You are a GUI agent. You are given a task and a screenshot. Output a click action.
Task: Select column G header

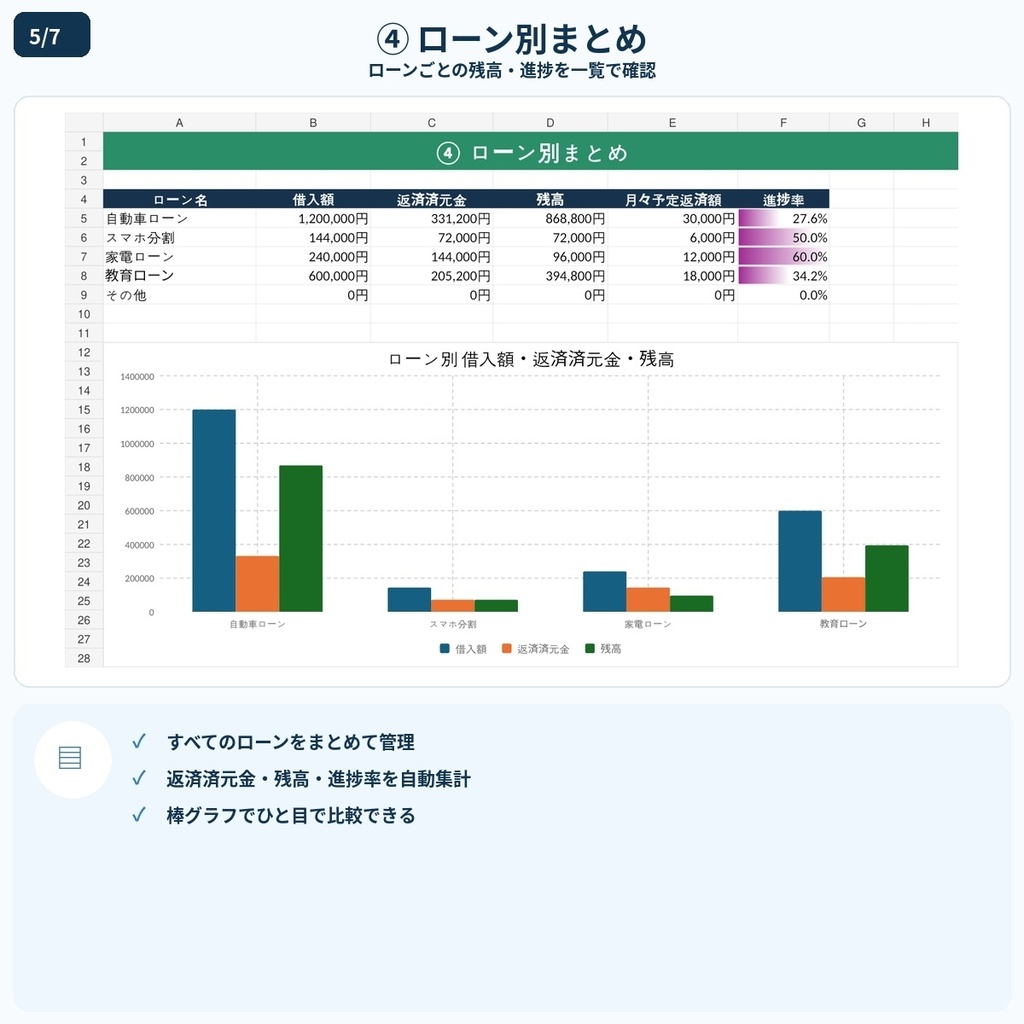[861, 122]
